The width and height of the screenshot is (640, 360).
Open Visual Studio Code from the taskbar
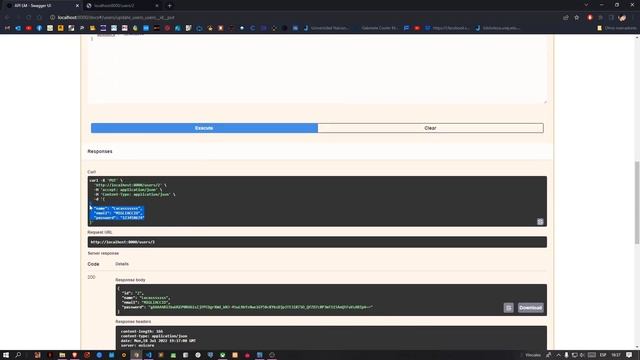(149, 355)
